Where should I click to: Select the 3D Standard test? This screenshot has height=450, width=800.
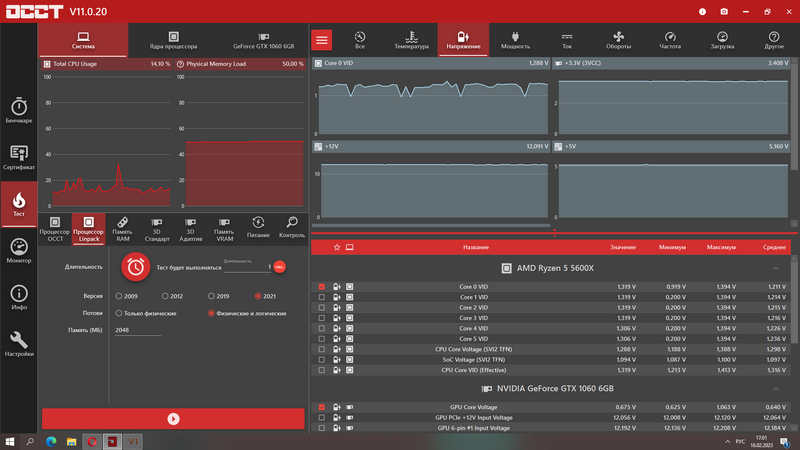pyautogui.click(x=157, y=229)
